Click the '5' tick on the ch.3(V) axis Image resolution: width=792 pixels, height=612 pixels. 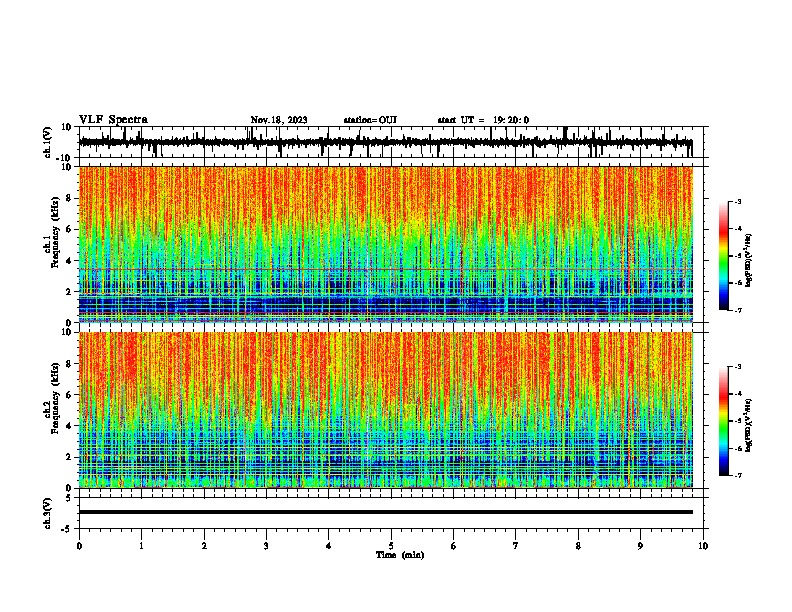(x=70, y=498)
